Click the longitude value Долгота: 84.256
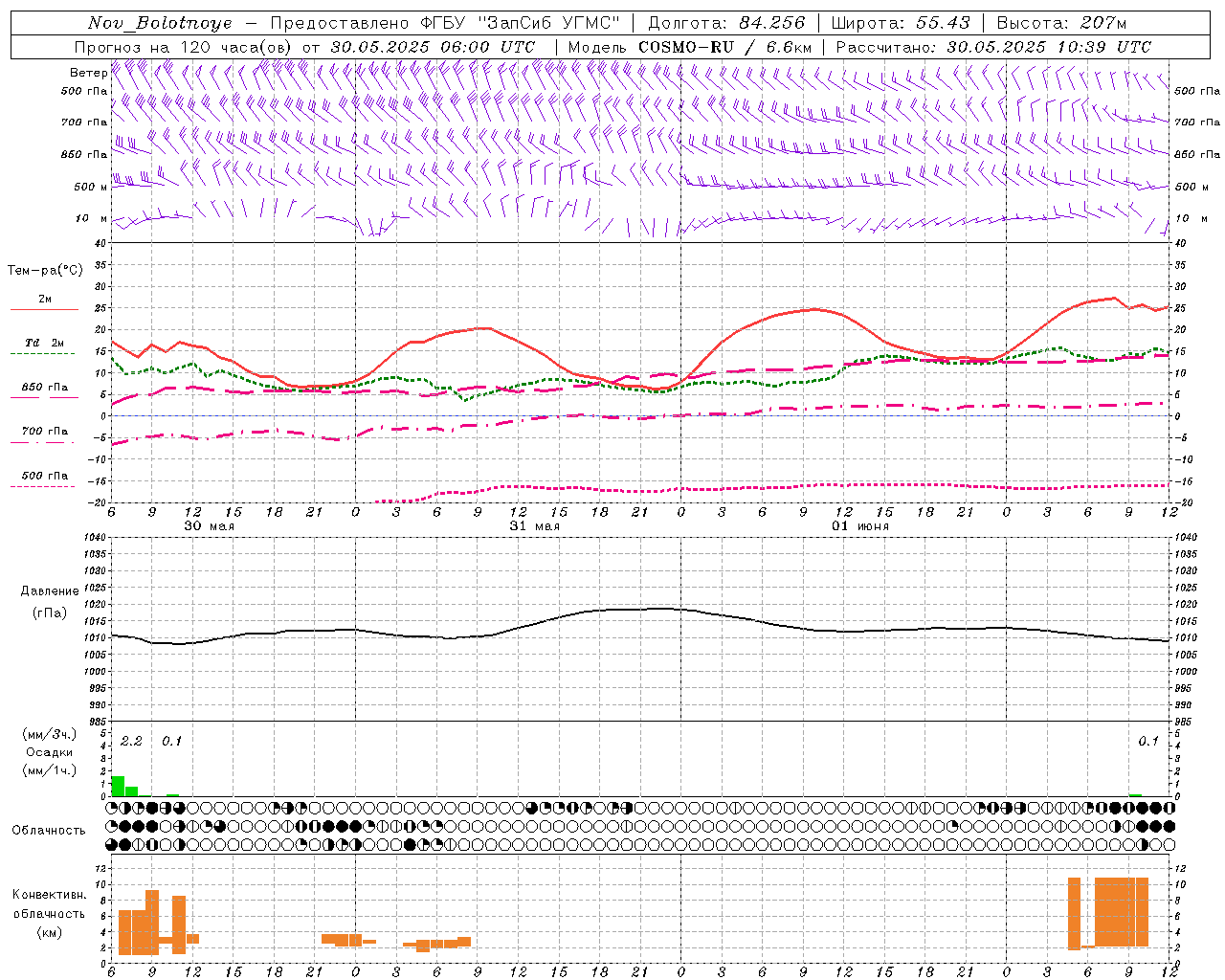The width and height of the screenshot is (1225, 980). pos(726,23)
